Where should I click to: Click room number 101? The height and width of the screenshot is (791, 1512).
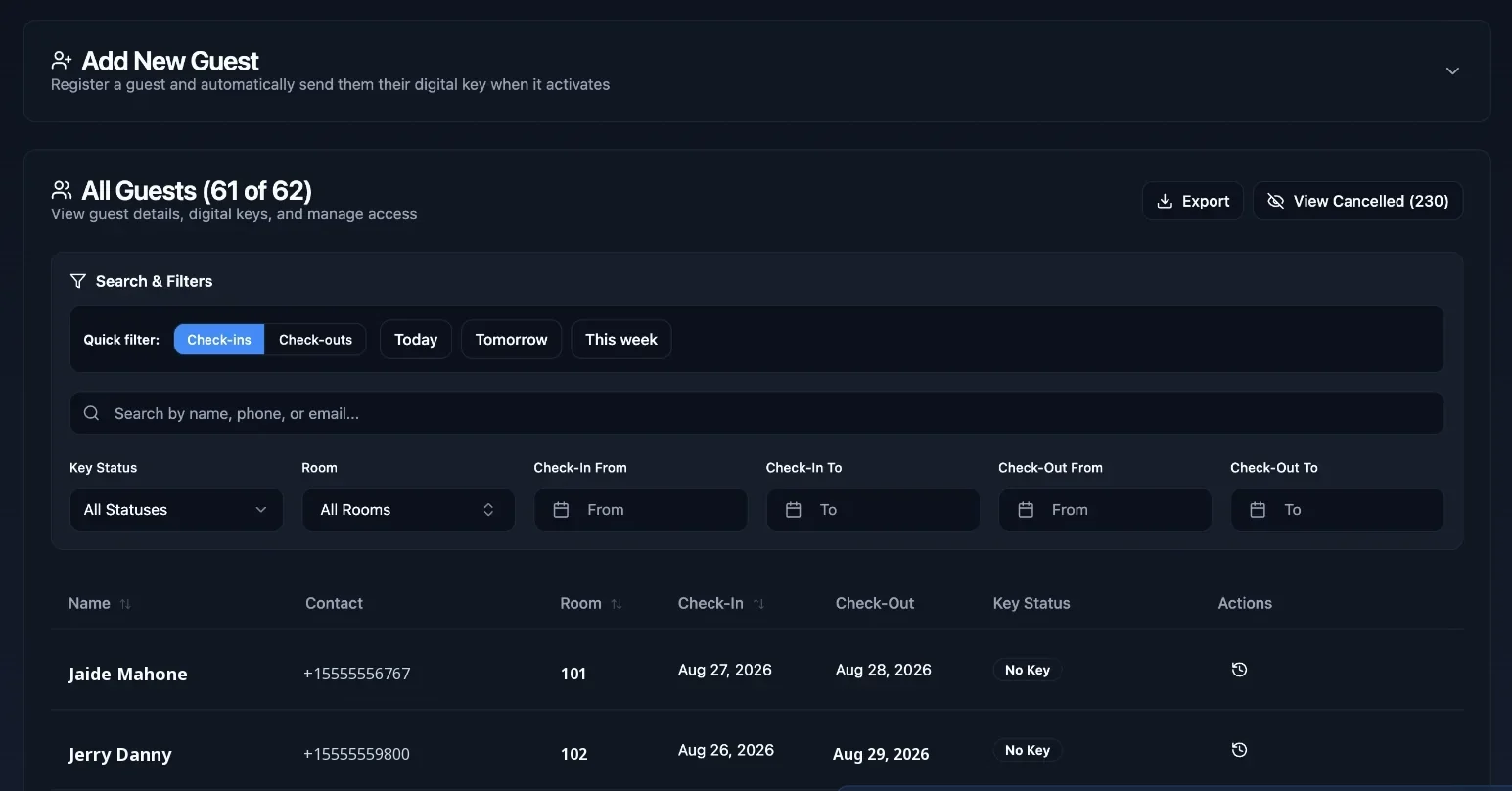click(x=573, y=674)
